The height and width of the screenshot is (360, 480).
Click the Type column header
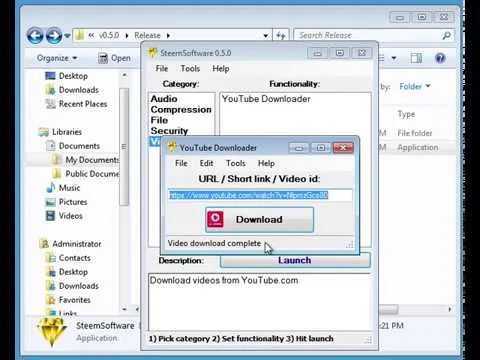pos(406,114)
